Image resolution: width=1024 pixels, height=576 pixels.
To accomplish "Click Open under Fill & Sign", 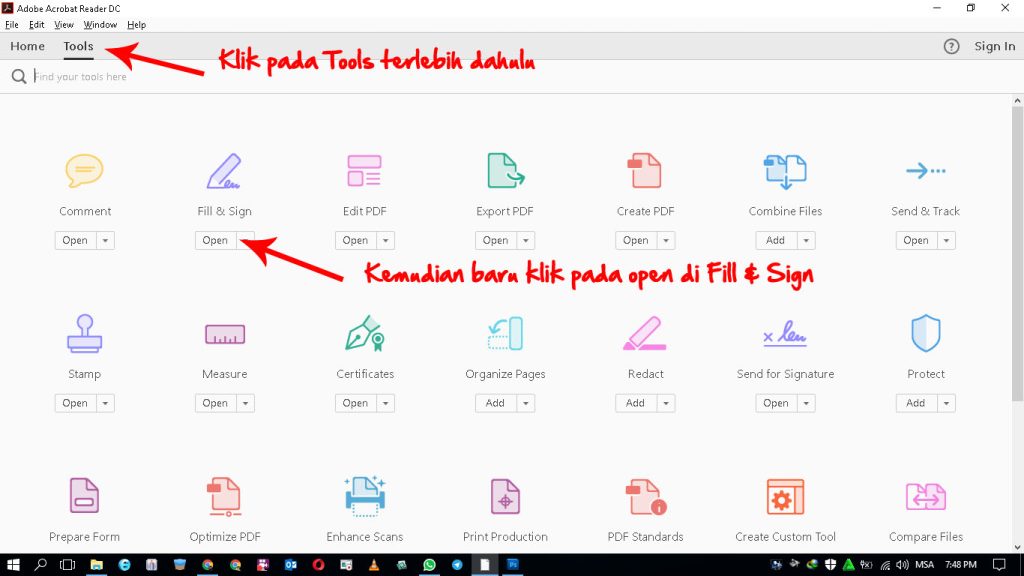I will (216, 240).
